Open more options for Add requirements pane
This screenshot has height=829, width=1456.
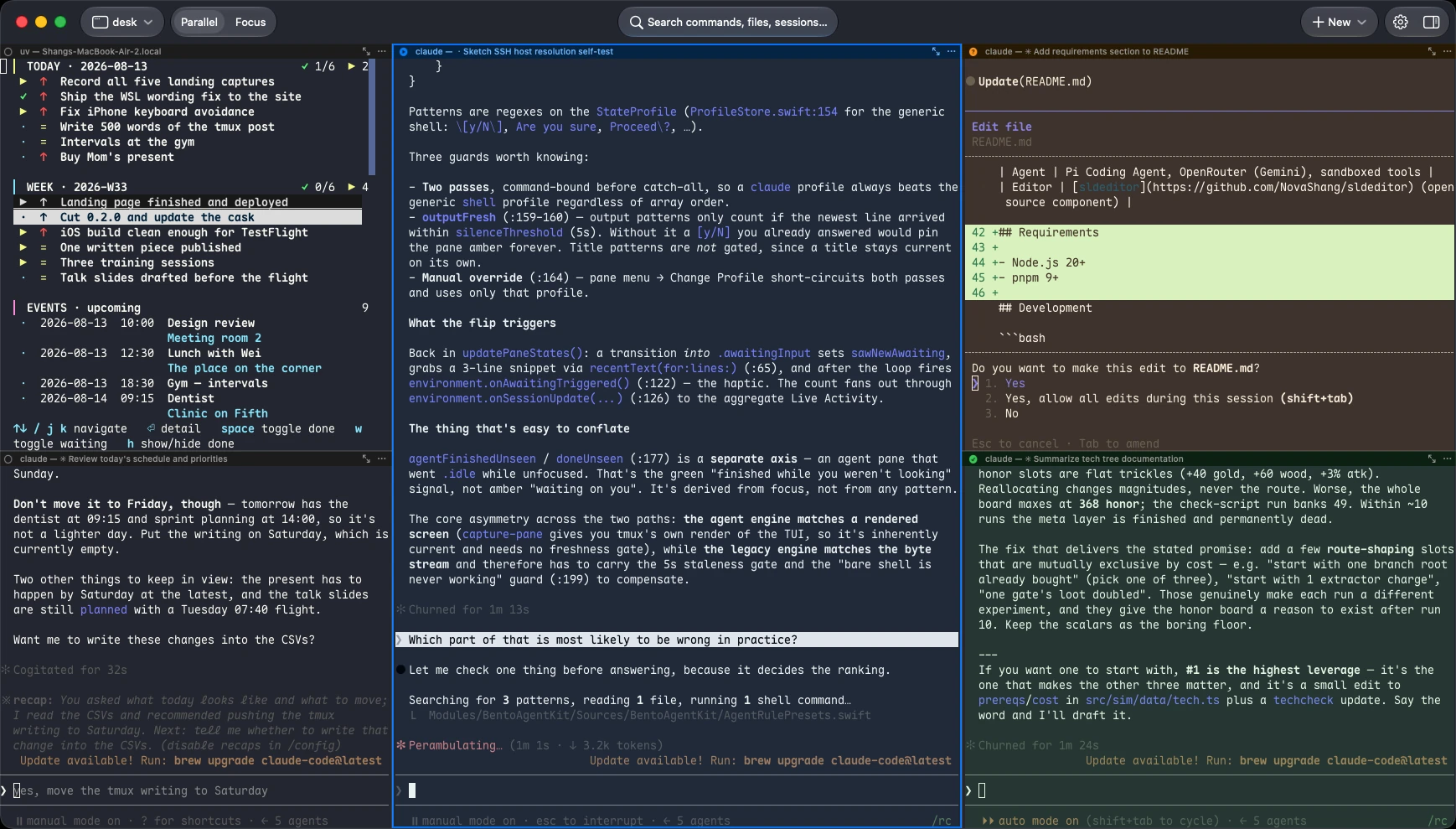pyautogui.click(x=1447, y=51)
